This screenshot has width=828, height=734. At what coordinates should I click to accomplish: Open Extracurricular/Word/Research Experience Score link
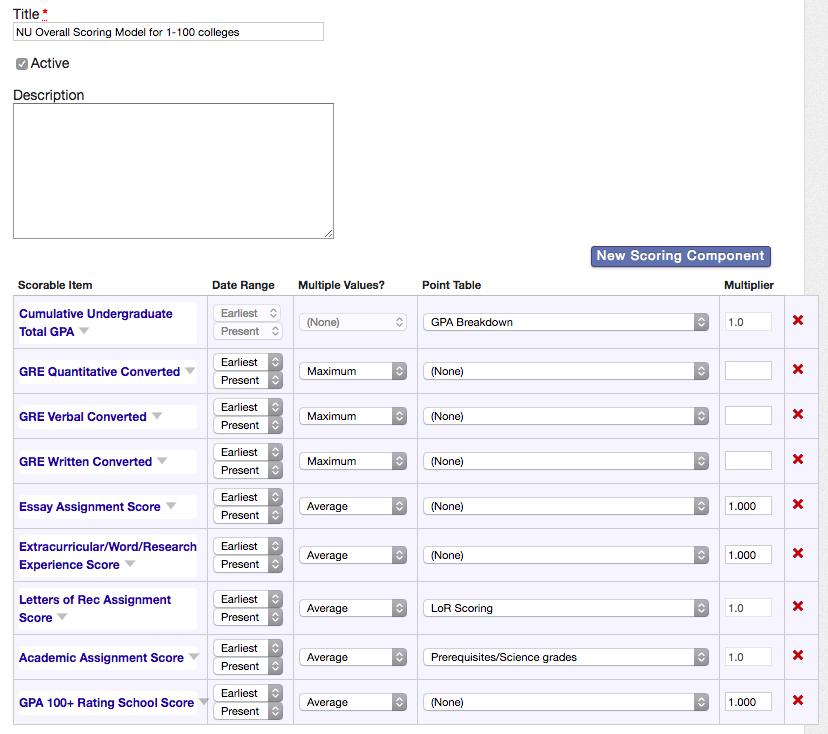107,547
